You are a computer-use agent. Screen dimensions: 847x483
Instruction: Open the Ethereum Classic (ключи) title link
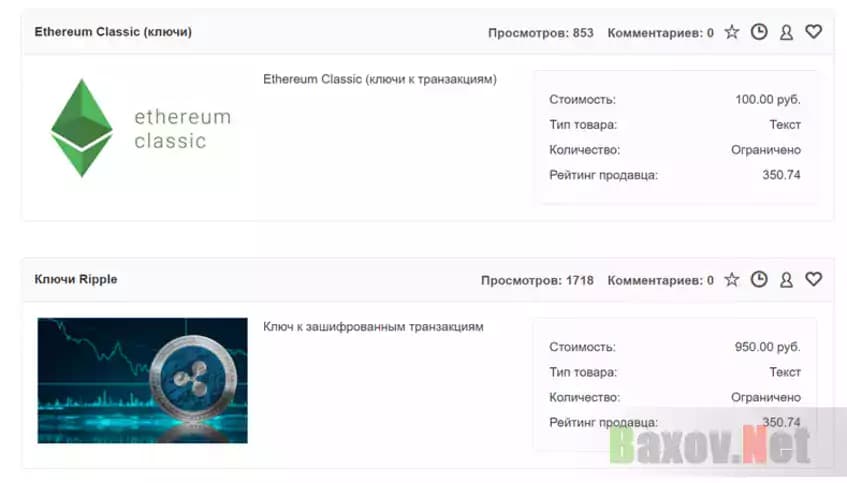pyautogui.click(x=113, y=32)
